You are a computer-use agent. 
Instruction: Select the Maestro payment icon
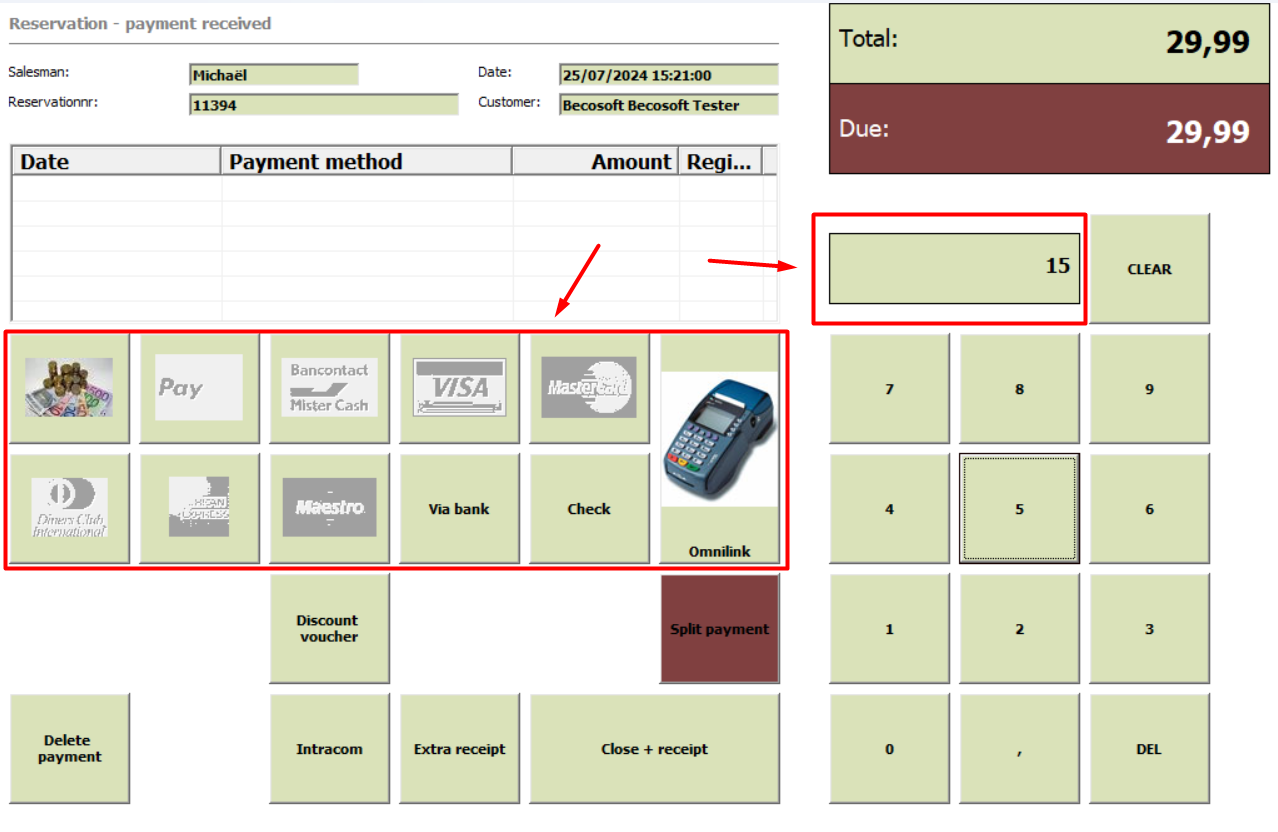point(330,508)
